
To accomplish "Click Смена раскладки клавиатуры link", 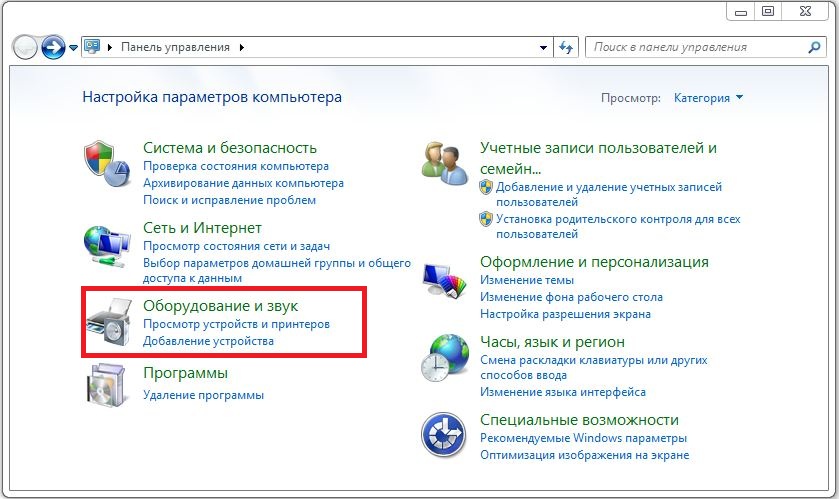I will (593, 367).
